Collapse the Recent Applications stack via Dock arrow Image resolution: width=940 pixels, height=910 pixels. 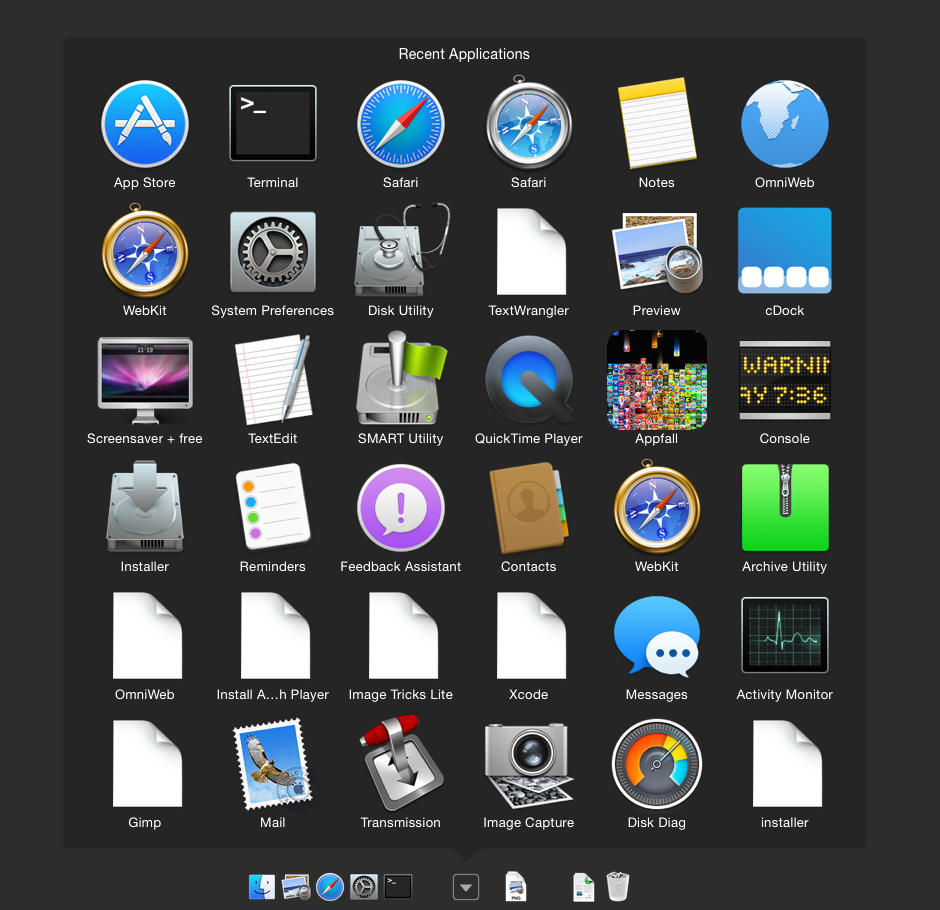pyautogui.click(x=466, y=887)
